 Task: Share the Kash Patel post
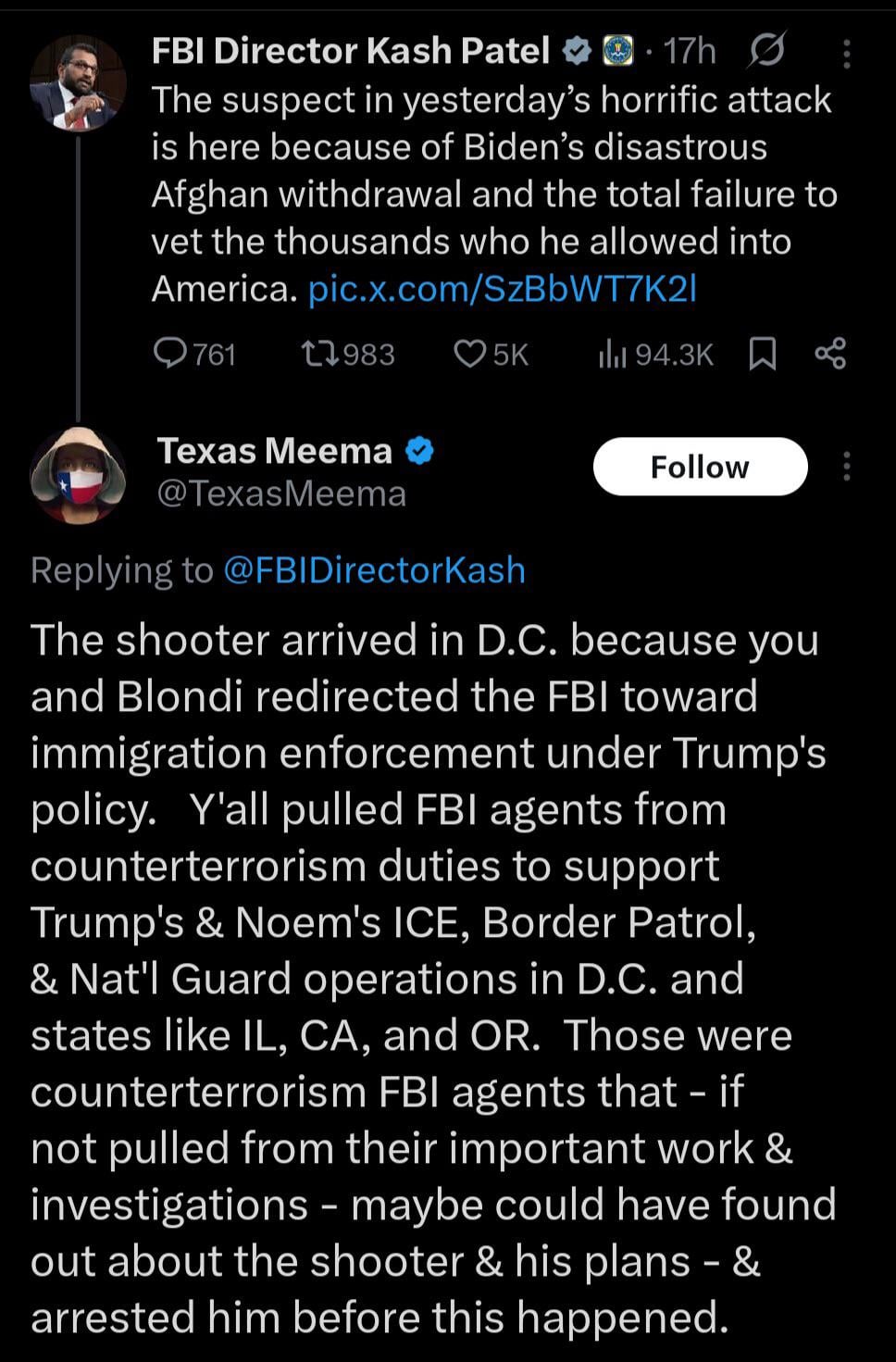pyautogui.click(x=829, y=354)
